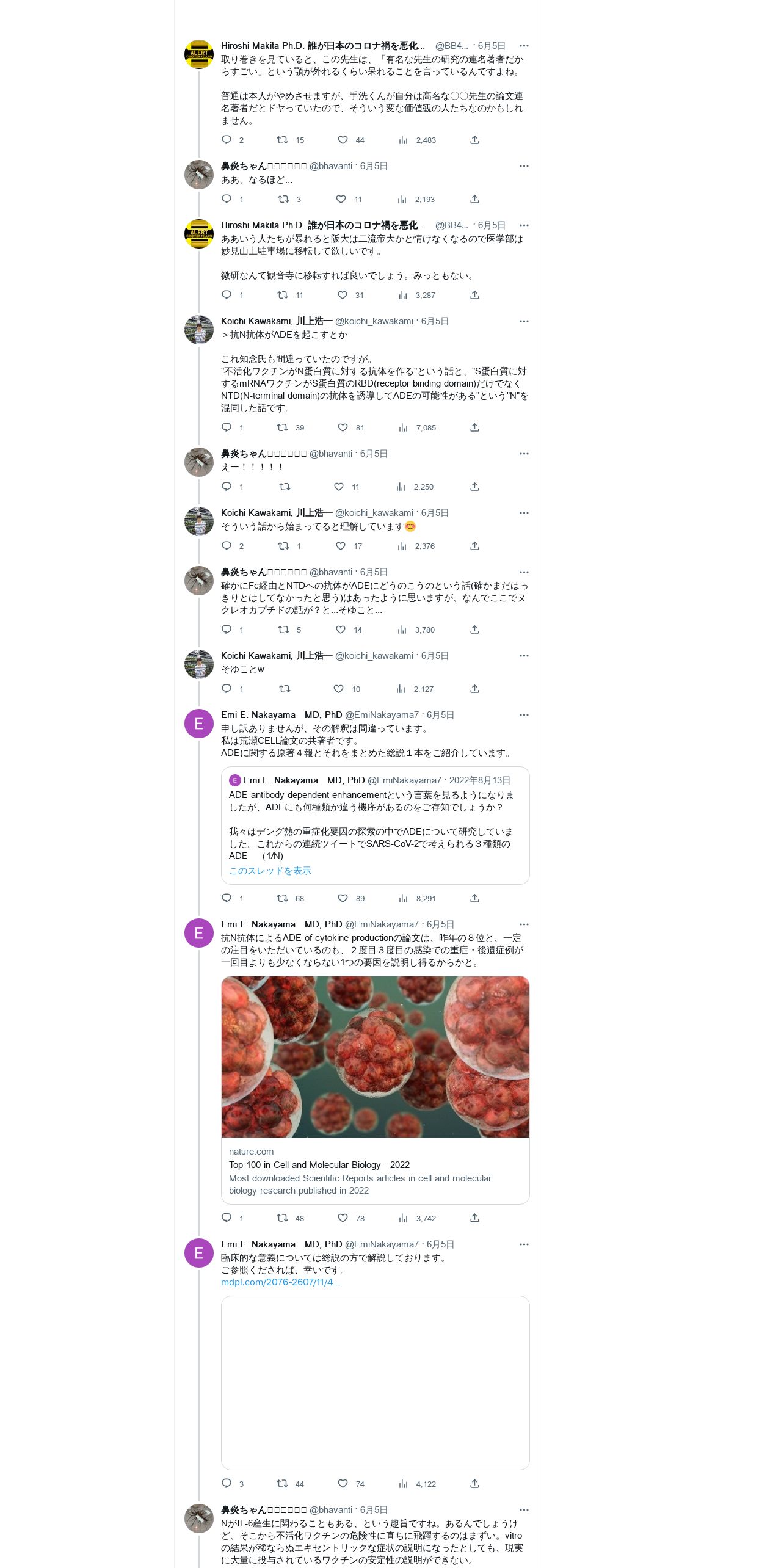Open the blank mdpi link preview card
This screenshot has height=1568, width=784.
click(376, 1383)
